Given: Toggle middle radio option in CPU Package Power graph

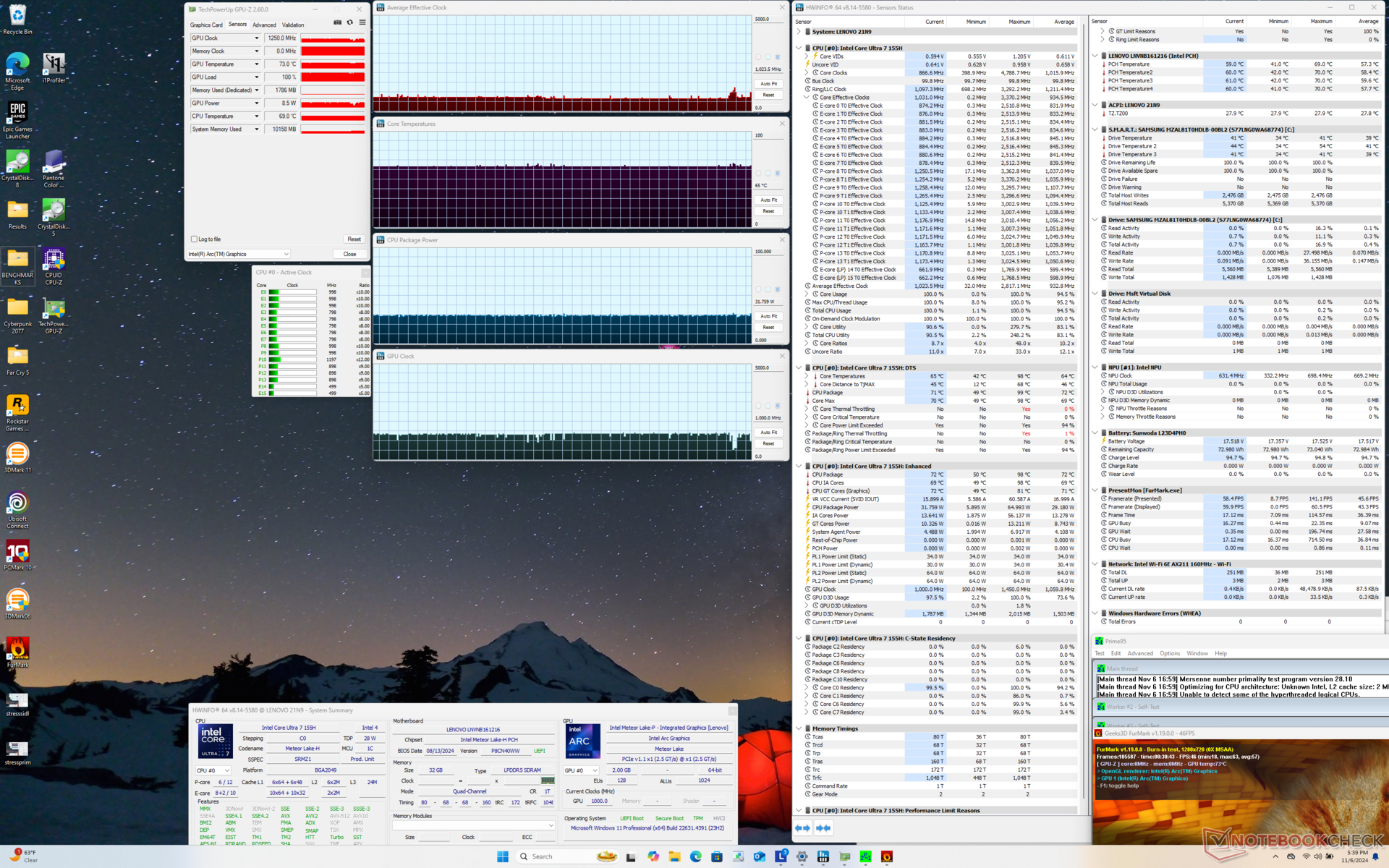Looking at the screenshot, I should pyautogui.click(x=768, y=289).
